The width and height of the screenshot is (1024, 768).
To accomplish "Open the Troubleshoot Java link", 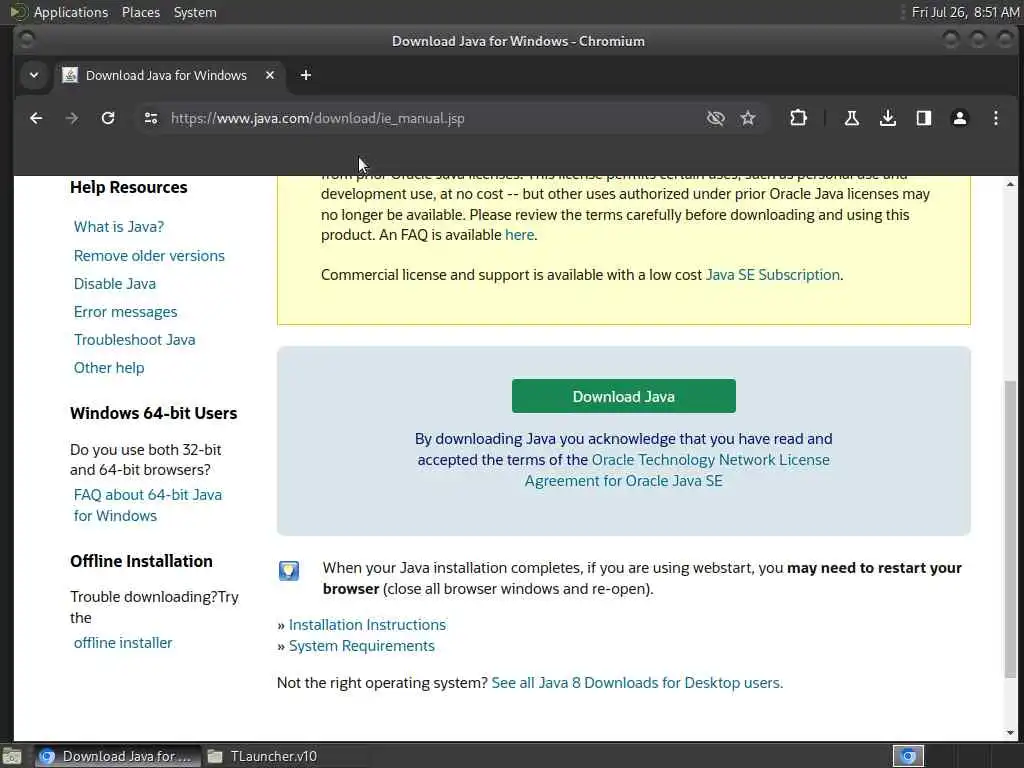I will click(x=135, y=340).
